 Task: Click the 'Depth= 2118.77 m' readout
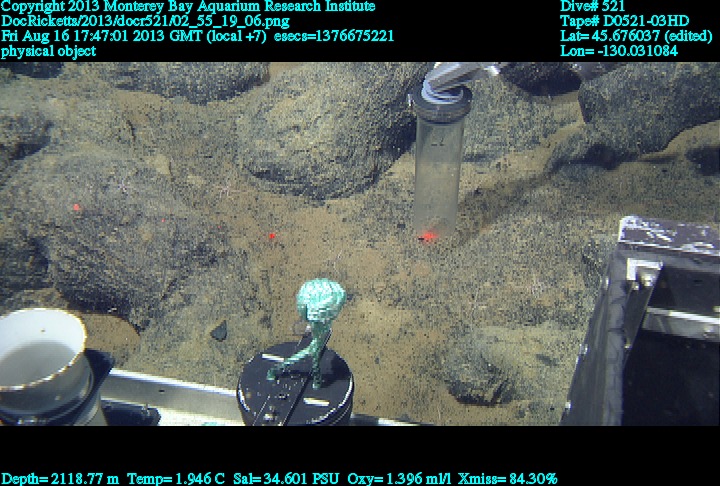coord(60,479)
